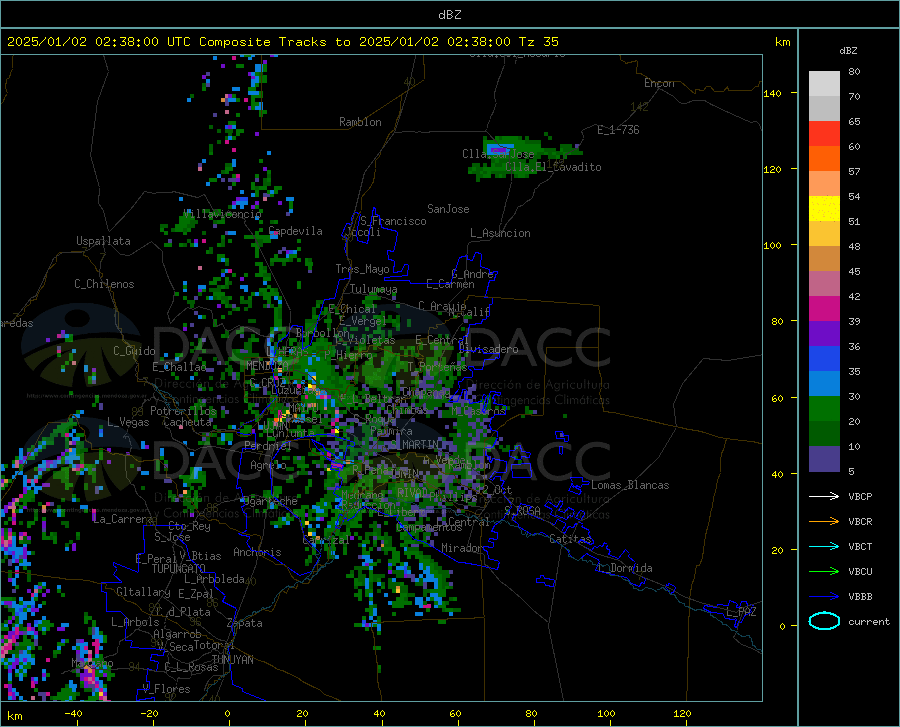Select the TUPUNGATO map label
900x727 pixels.
click(179, 569)
